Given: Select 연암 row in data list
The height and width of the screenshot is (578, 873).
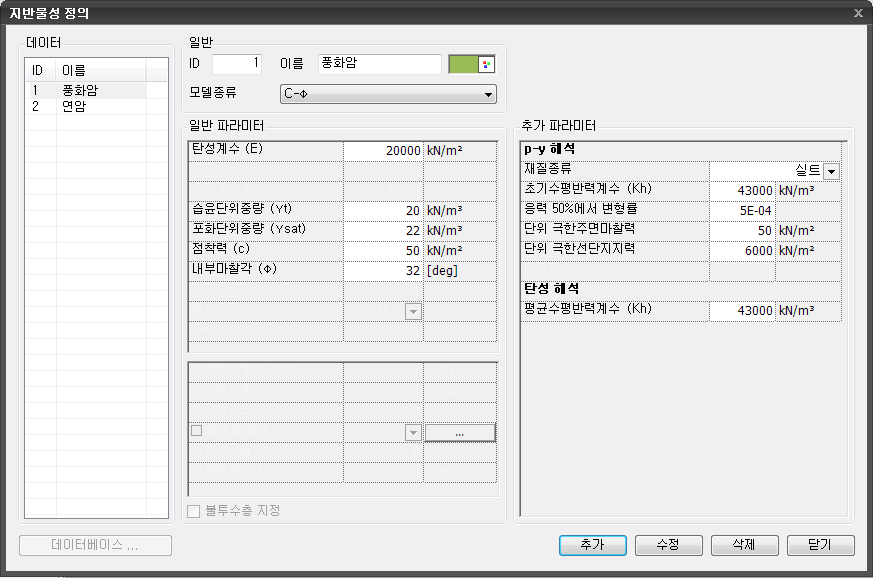Looking at the screenshot, I should [85, 106].
